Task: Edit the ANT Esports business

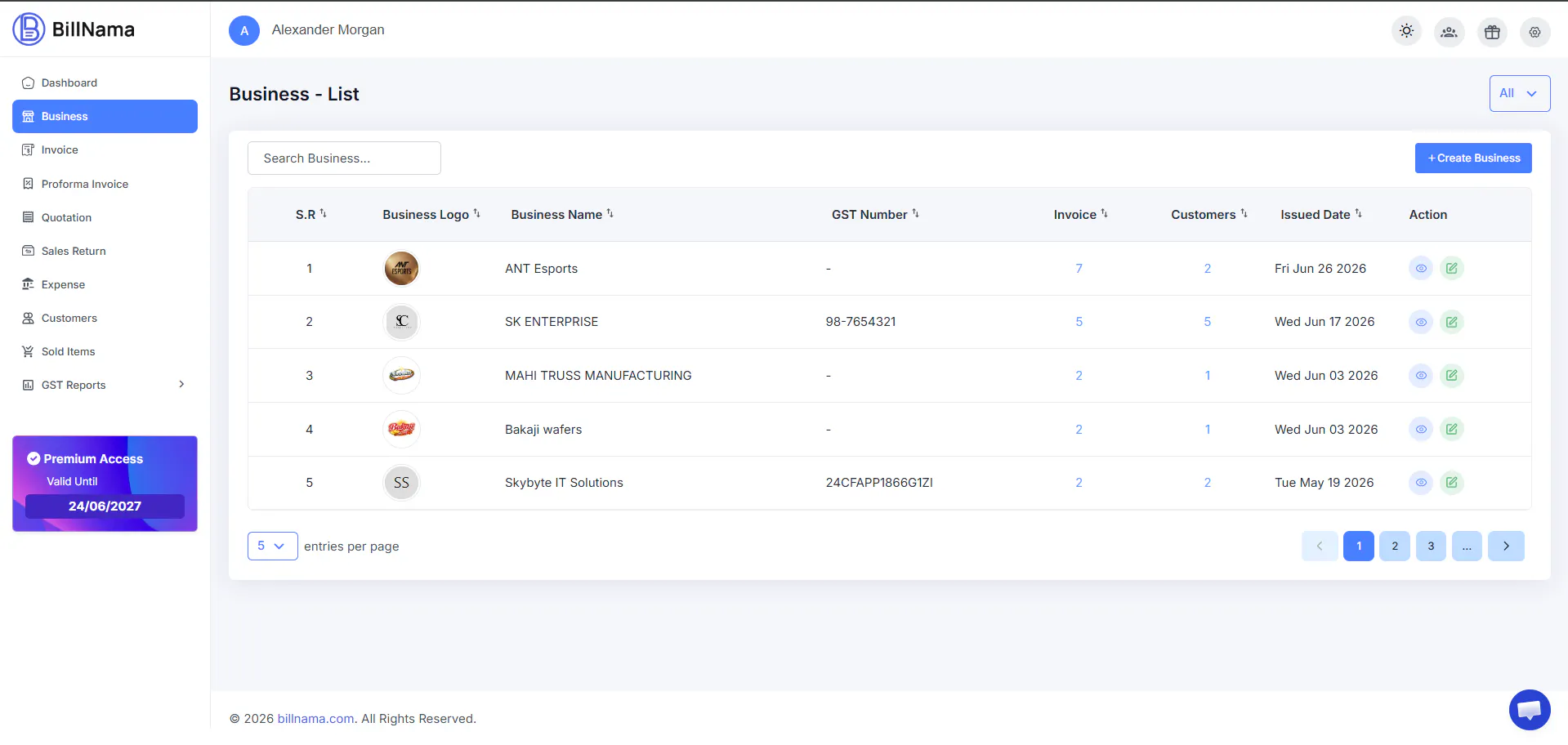Action: coord(1451,268)
